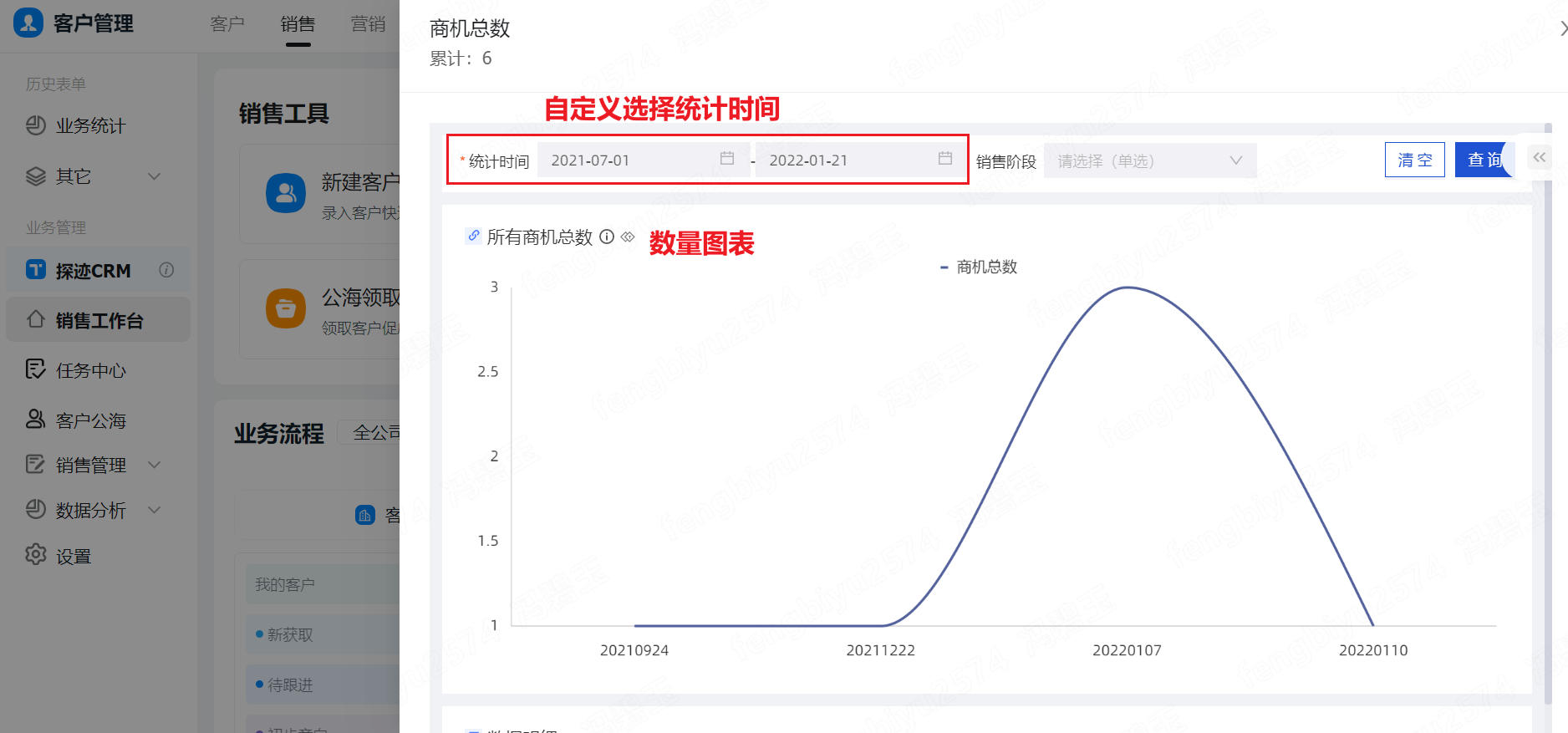Click the 20211222 axis label
This screenshot has height=733, width=1568.
click(x=880, y=650)
